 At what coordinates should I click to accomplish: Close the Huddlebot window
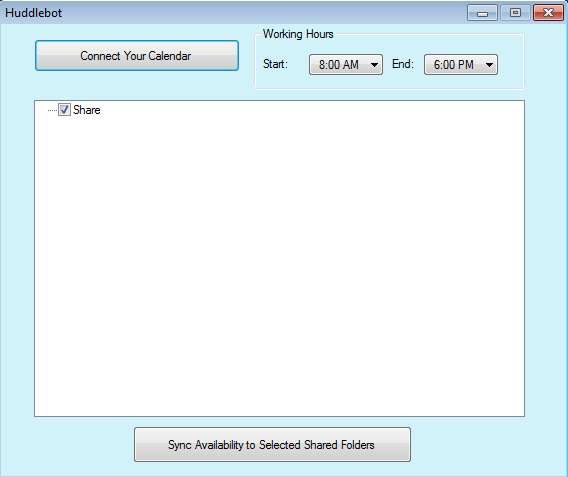548,13
